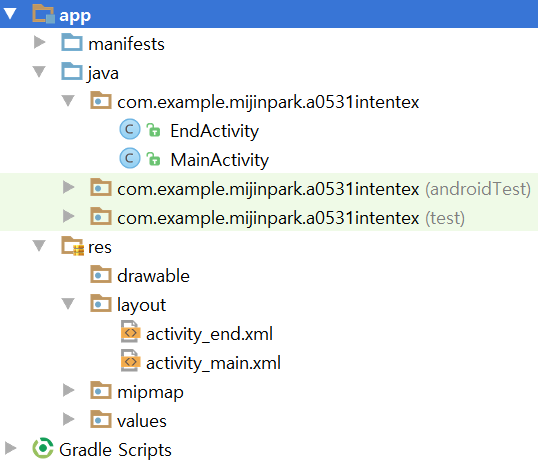The image size is (538, 471).
Task: Click the EndActivity lock badge icon
Action: click(153, 130)
